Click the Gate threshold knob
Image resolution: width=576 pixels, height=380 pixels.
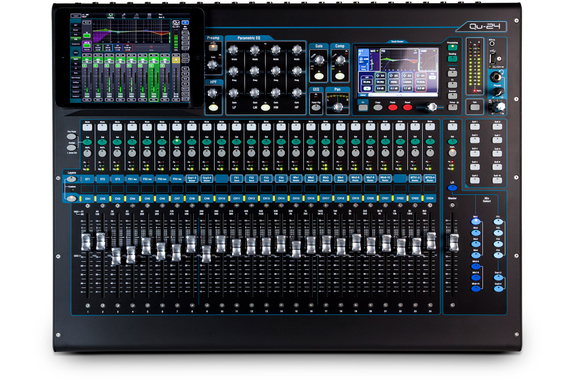[x=318, y=59]
